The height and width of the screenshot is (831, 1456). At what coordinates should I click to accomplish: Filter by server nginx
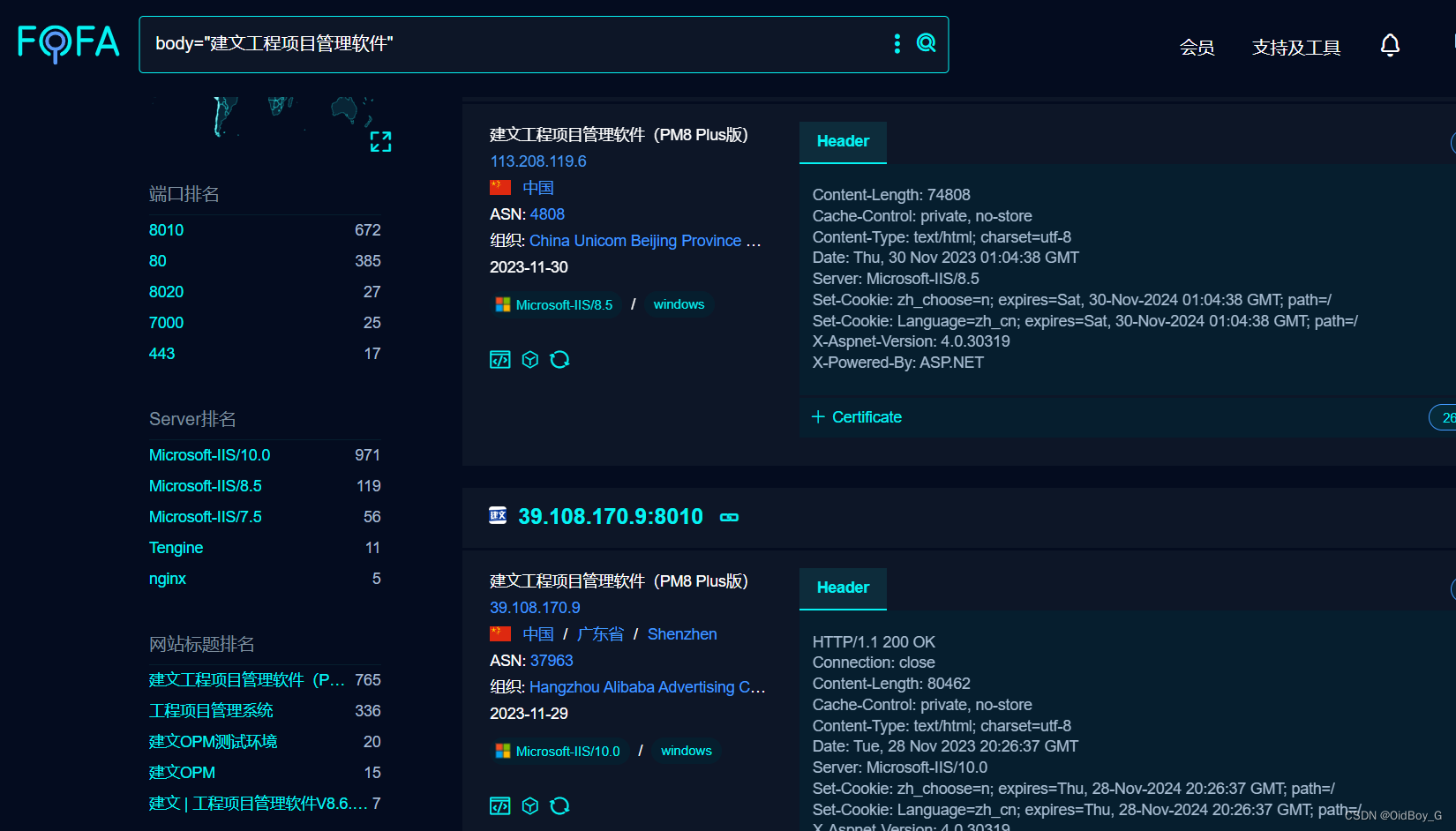168,579
